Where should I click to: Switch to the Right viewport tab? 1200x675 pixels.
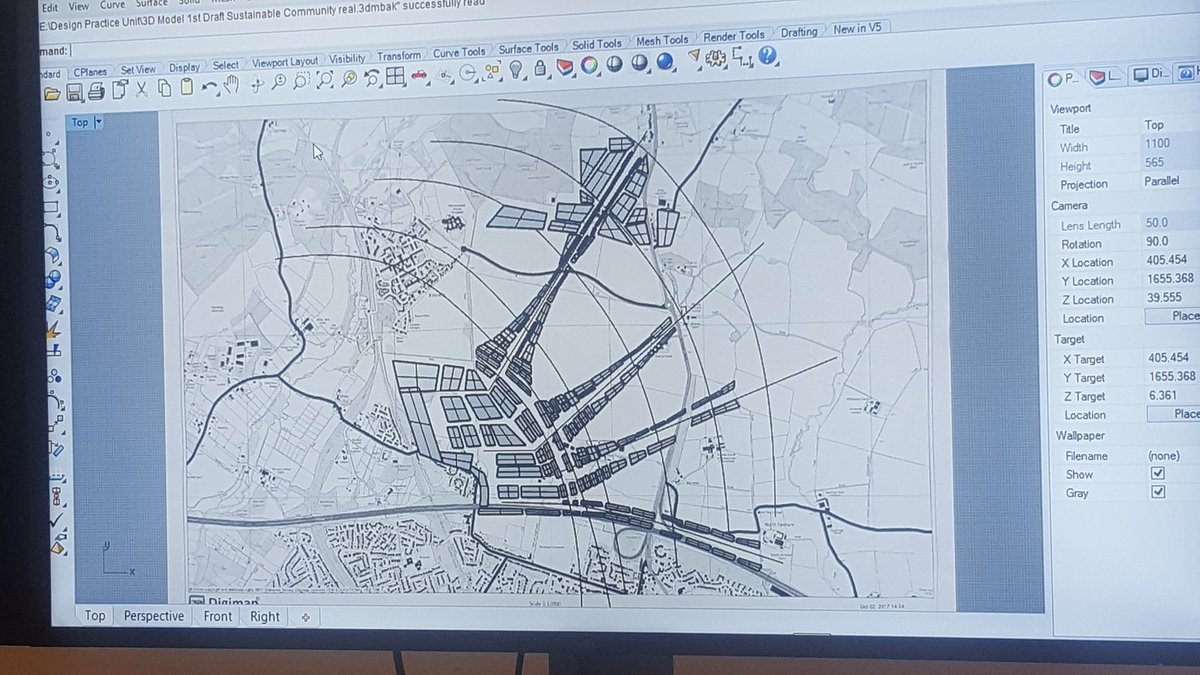265,617
